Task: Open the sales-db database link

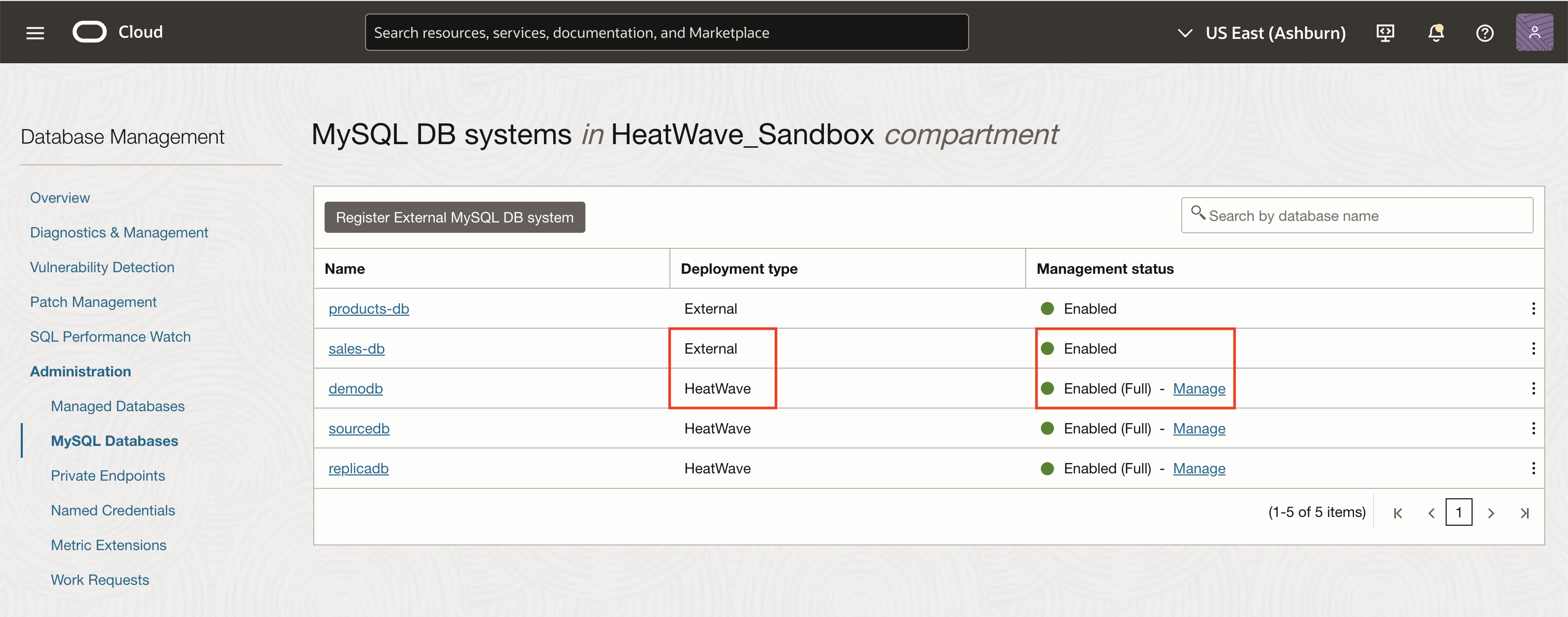Action: coord(356,348)
